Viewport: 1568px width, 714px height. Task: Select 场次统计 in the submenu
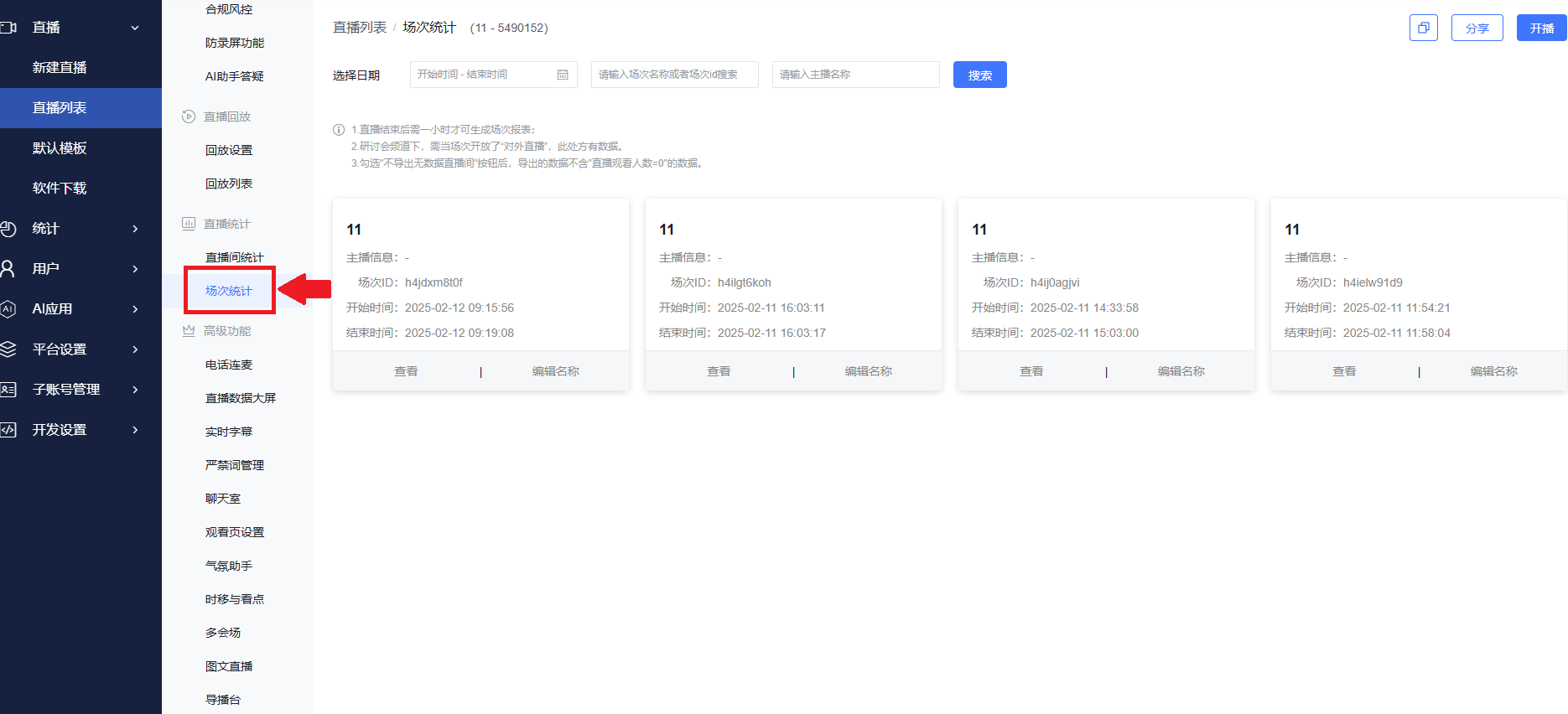[x=229, y=291]
